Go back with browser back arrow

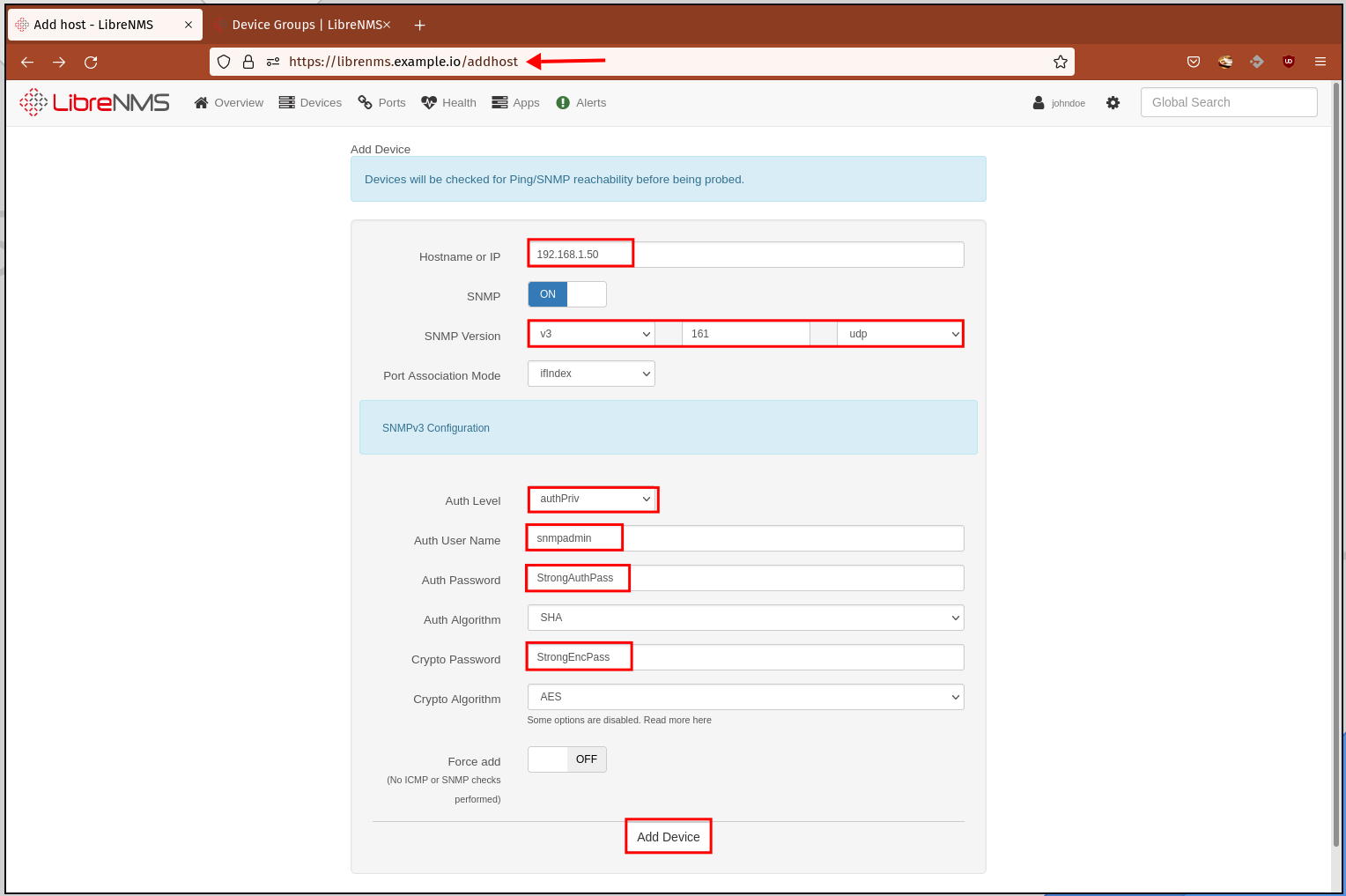click(x=27, y=62)
